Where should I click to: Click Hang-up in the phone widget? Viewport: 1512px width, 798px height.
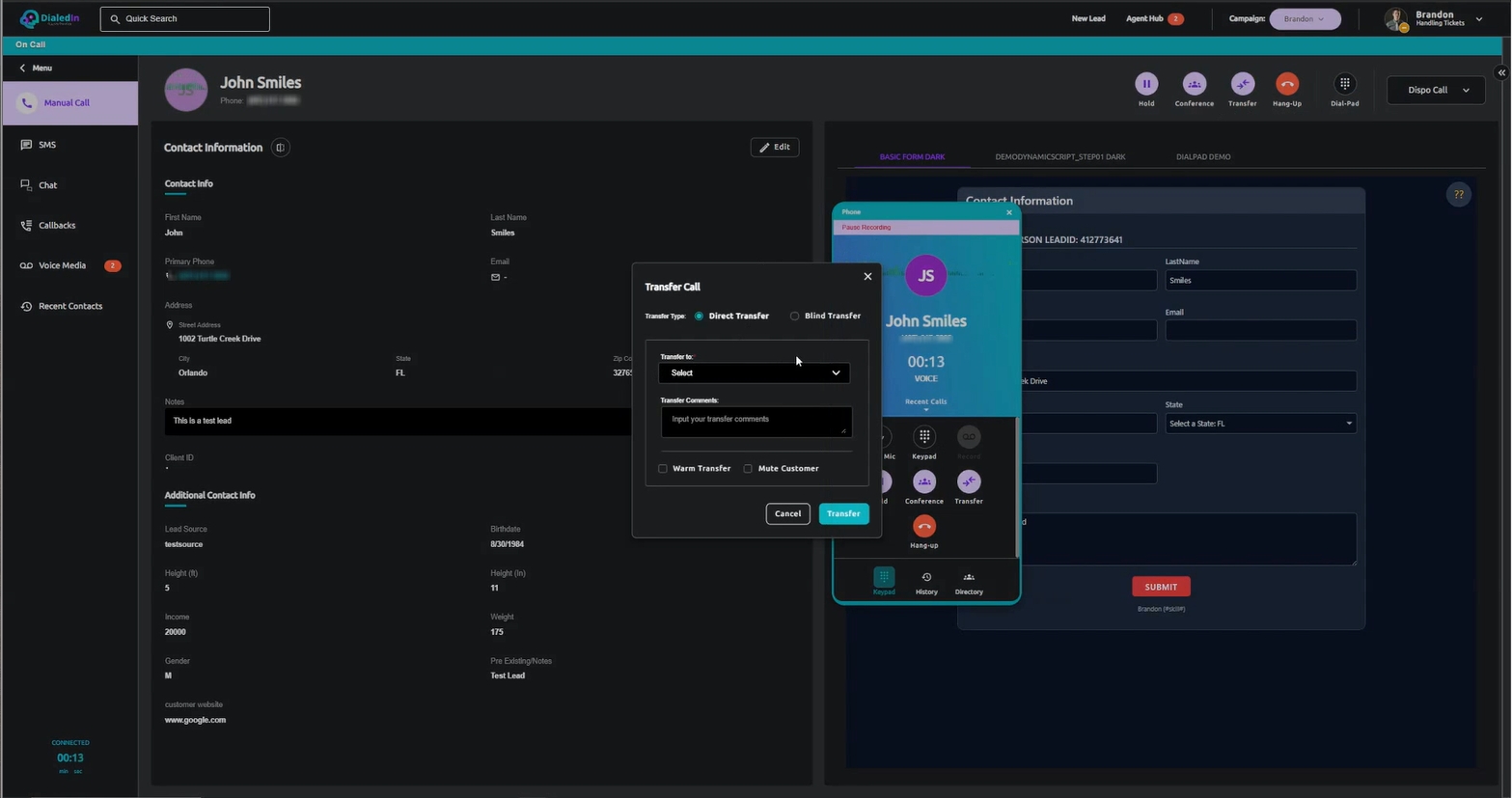(923, 527)
